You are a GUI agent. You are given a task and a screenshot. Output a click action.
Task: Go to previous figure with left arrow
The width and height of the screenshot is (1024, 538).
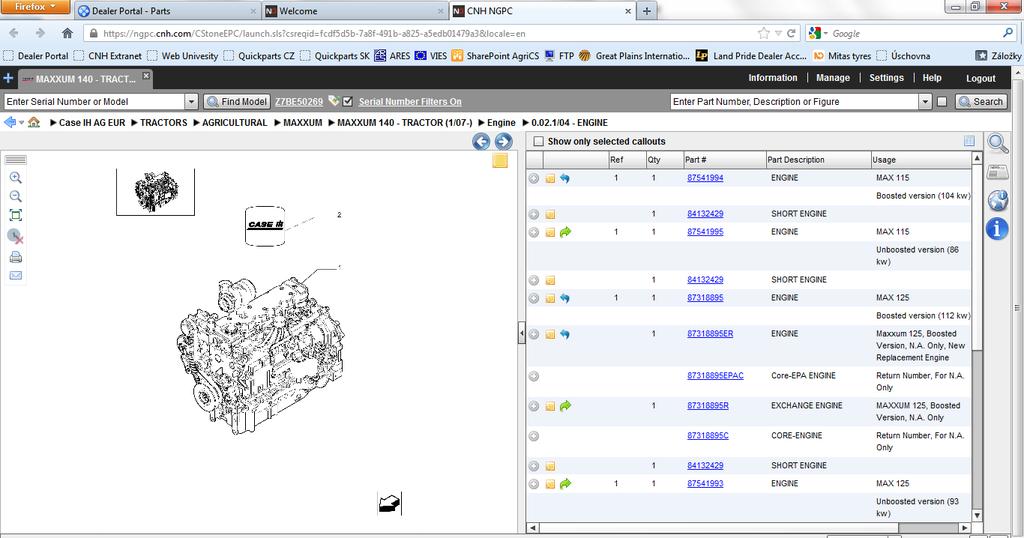click(x=481, y=142)
